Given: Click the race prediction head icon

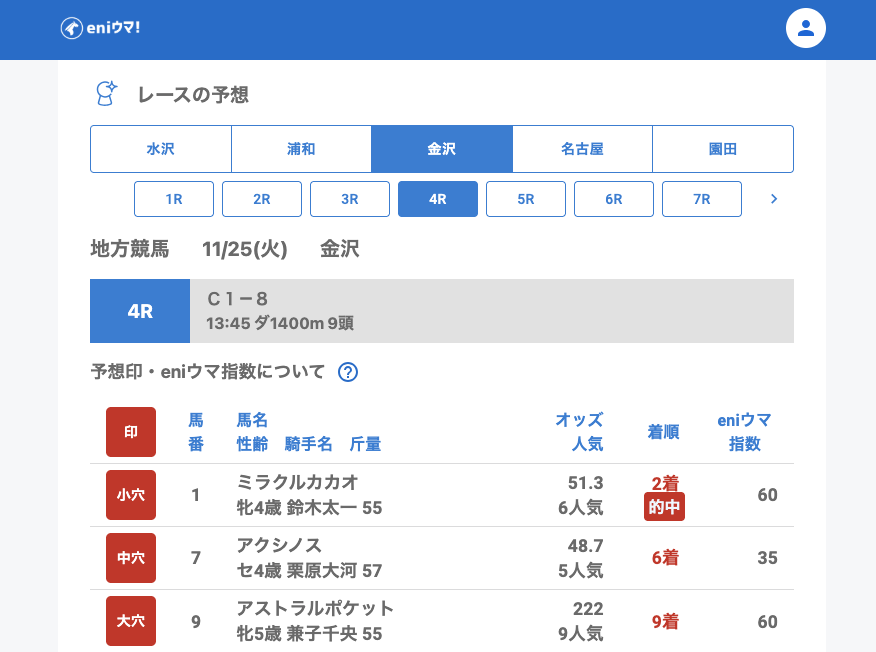Looking at the screenshot, I should click(x=105, y=94).
